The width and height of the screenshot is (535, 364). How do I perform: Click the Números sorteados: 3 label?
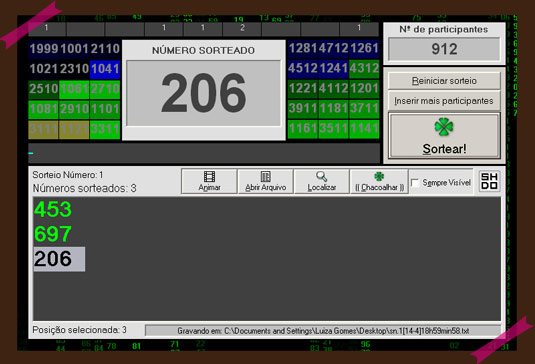[x=84, y=188]
